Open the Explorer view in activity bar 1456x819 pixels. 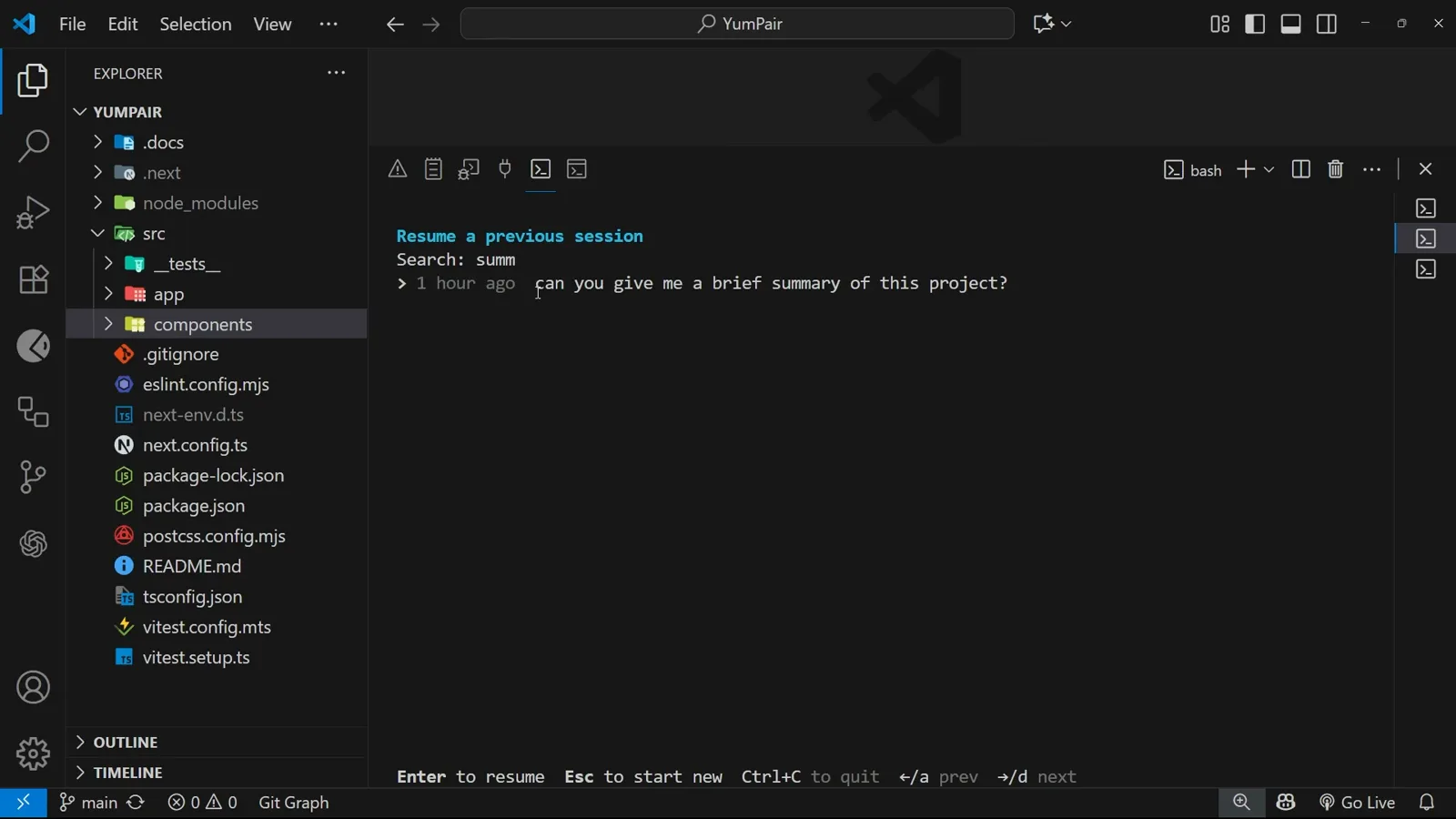pyautogui.click(x=33, y=81)
